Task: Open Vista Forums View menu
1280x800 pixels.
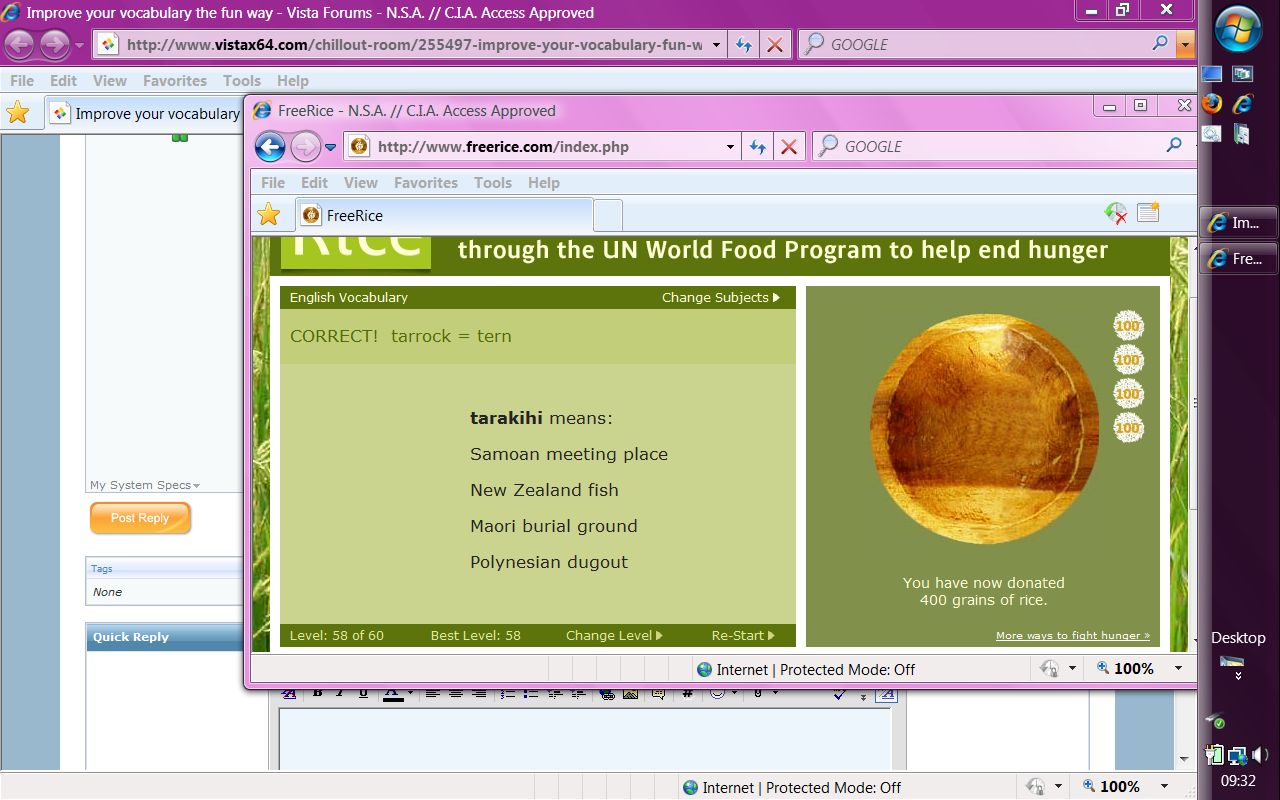Action: pyautogui.click(x=110, y=81)
